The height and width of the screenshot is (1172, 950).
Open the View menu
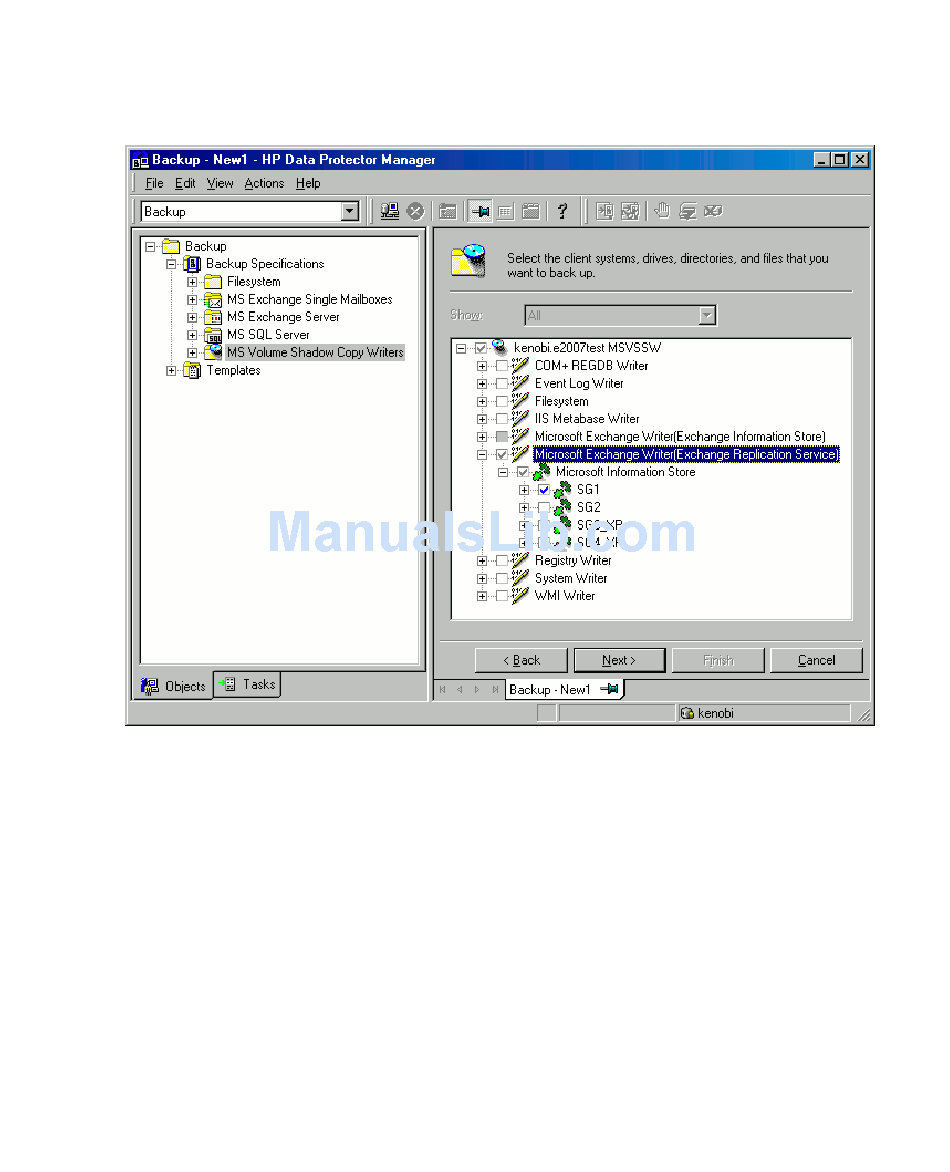click(x=220, y=183)
